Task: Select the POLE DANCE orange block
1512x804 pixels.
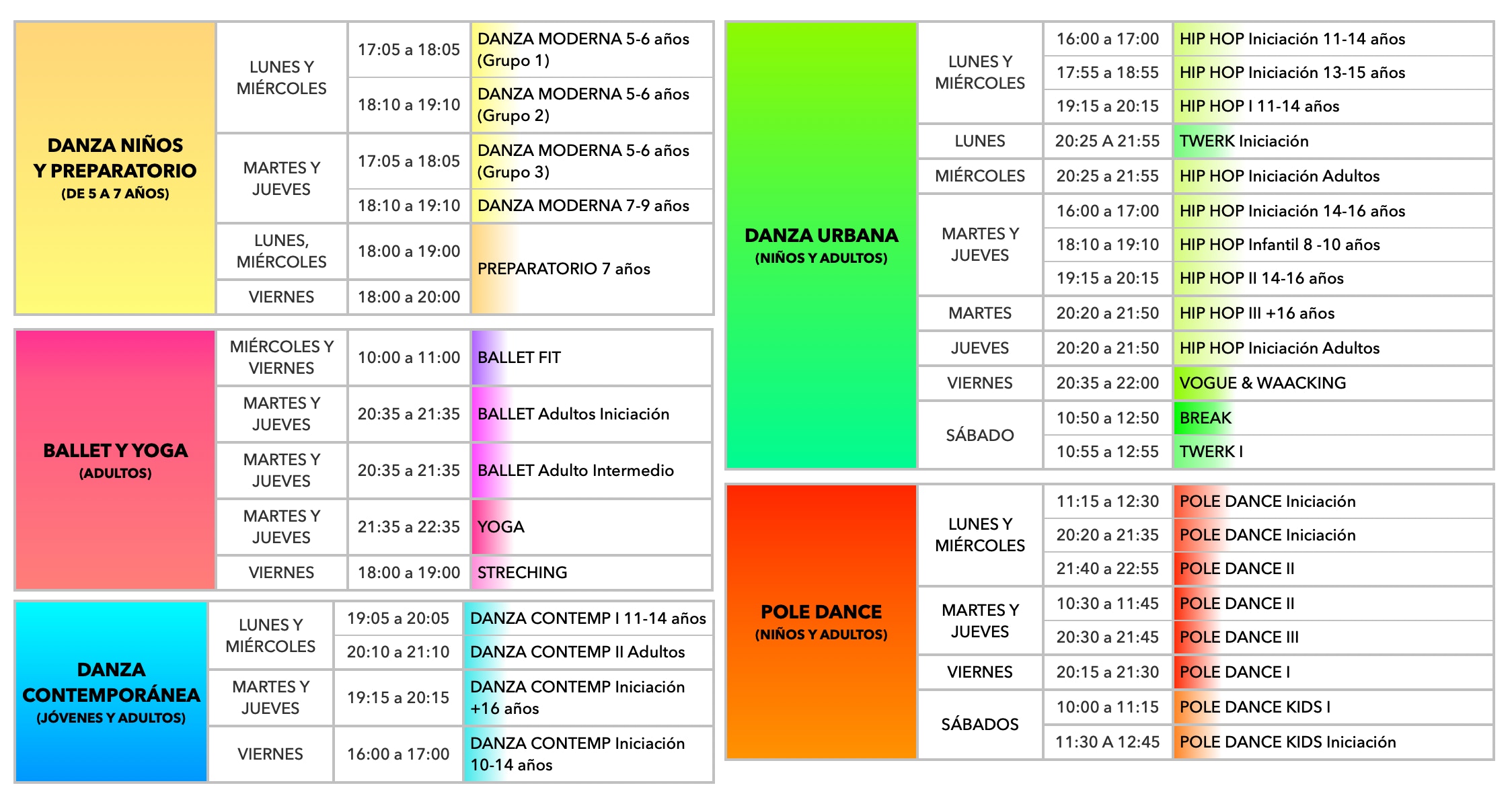Action: pyautogui.click(x=821, y=621)
